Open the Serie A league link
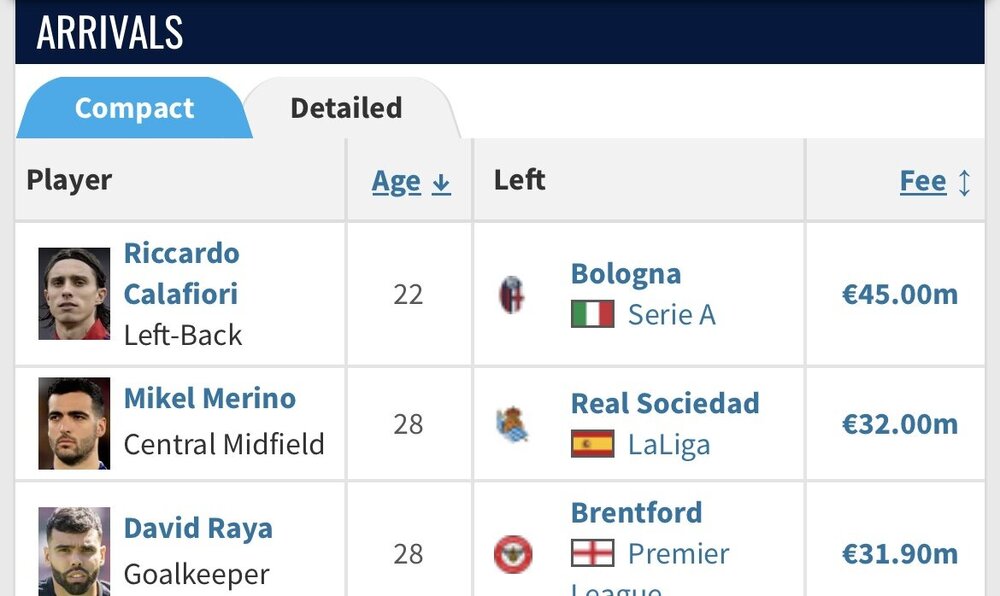Viewport: 1000px width, 596px height. (x=671, y=315)
